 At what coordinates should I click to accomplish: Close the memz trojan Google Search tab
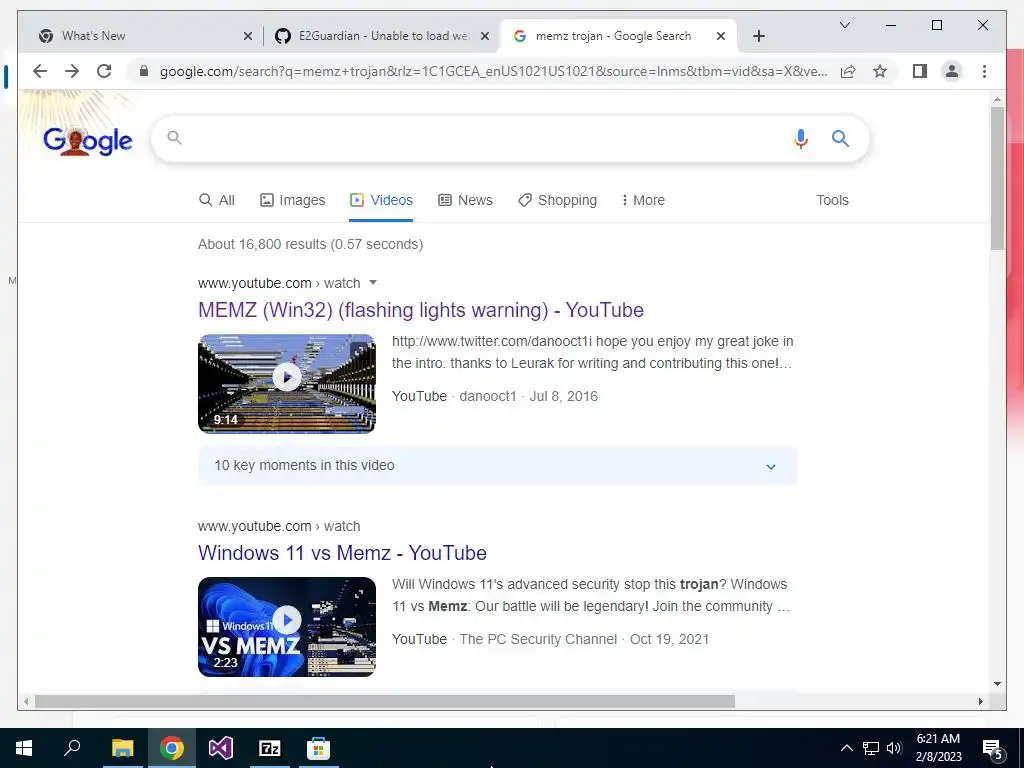pyautogui.click(x=720, y=36)
